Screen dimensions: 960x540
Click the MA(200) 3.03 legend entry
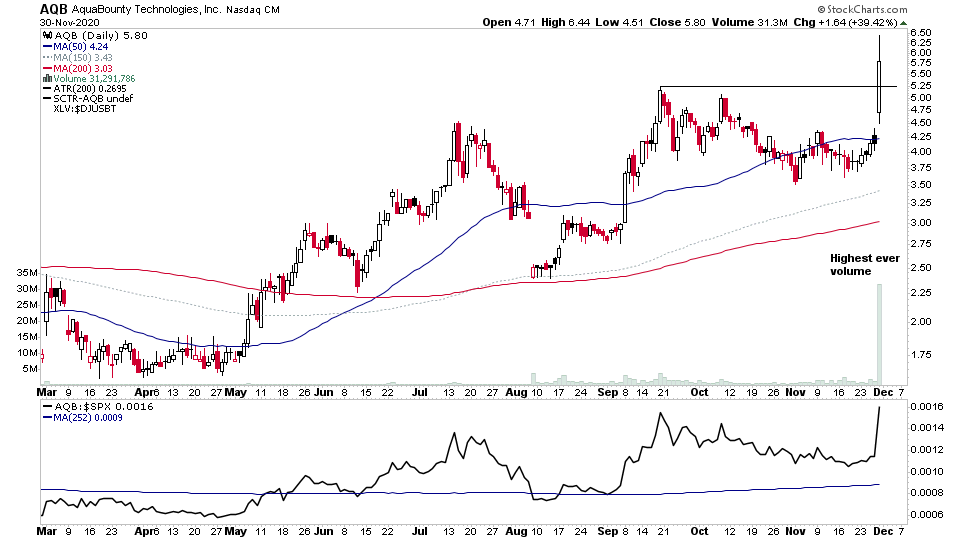click(x=83, y=69)
